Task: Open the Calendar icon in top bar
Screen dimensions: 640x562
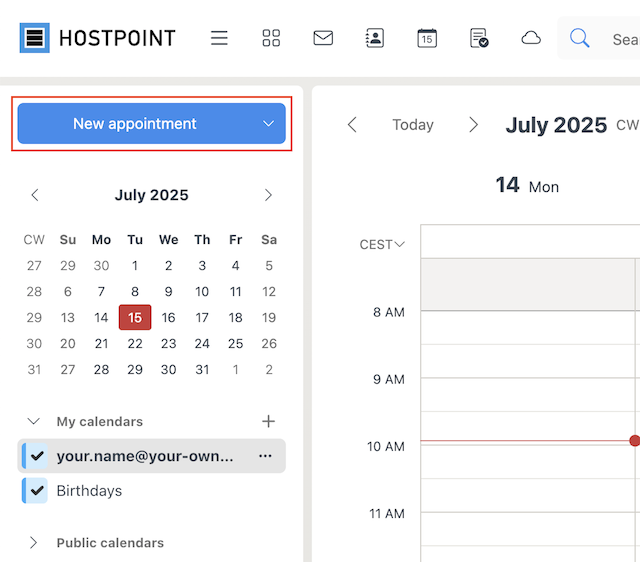Action: click(427, 38)
